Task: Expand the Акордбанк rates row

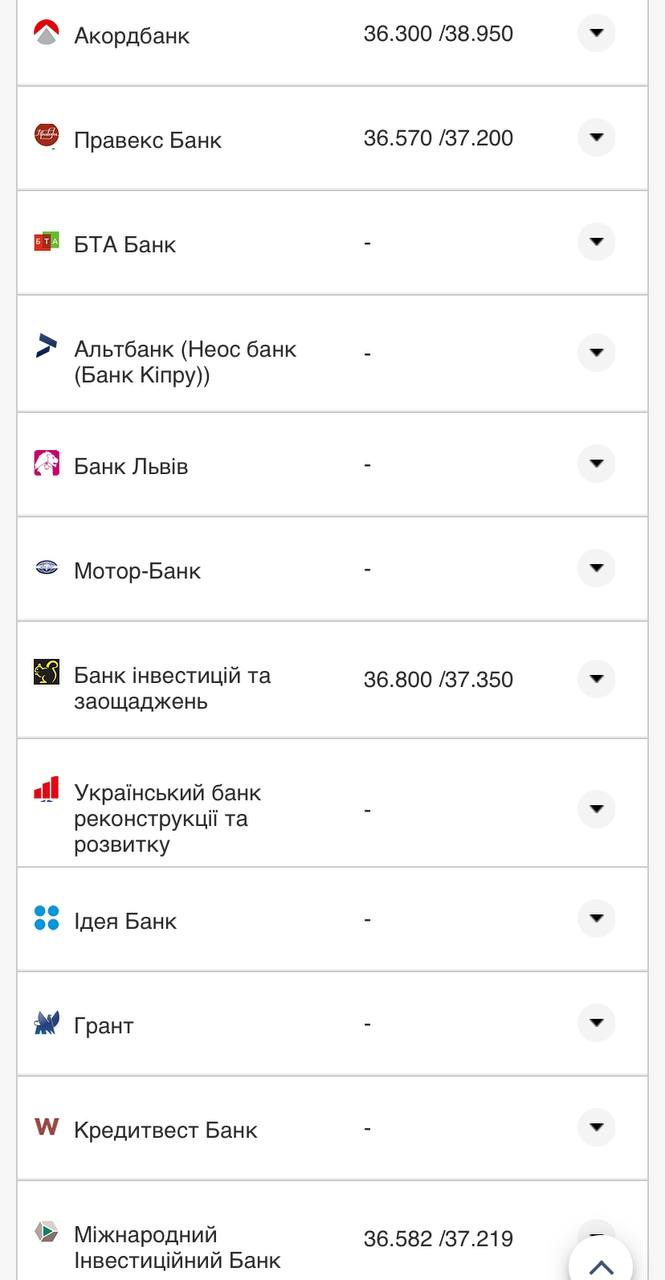Action: (x=596, y=33)
